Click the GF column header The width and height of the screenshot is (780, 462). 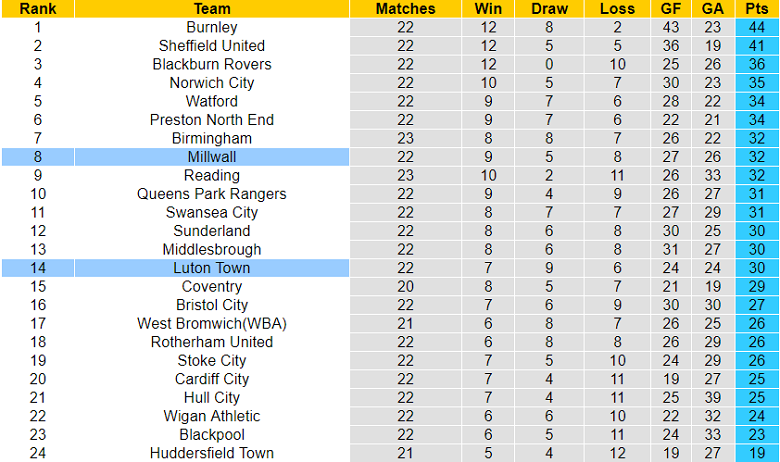click(670, 8)
